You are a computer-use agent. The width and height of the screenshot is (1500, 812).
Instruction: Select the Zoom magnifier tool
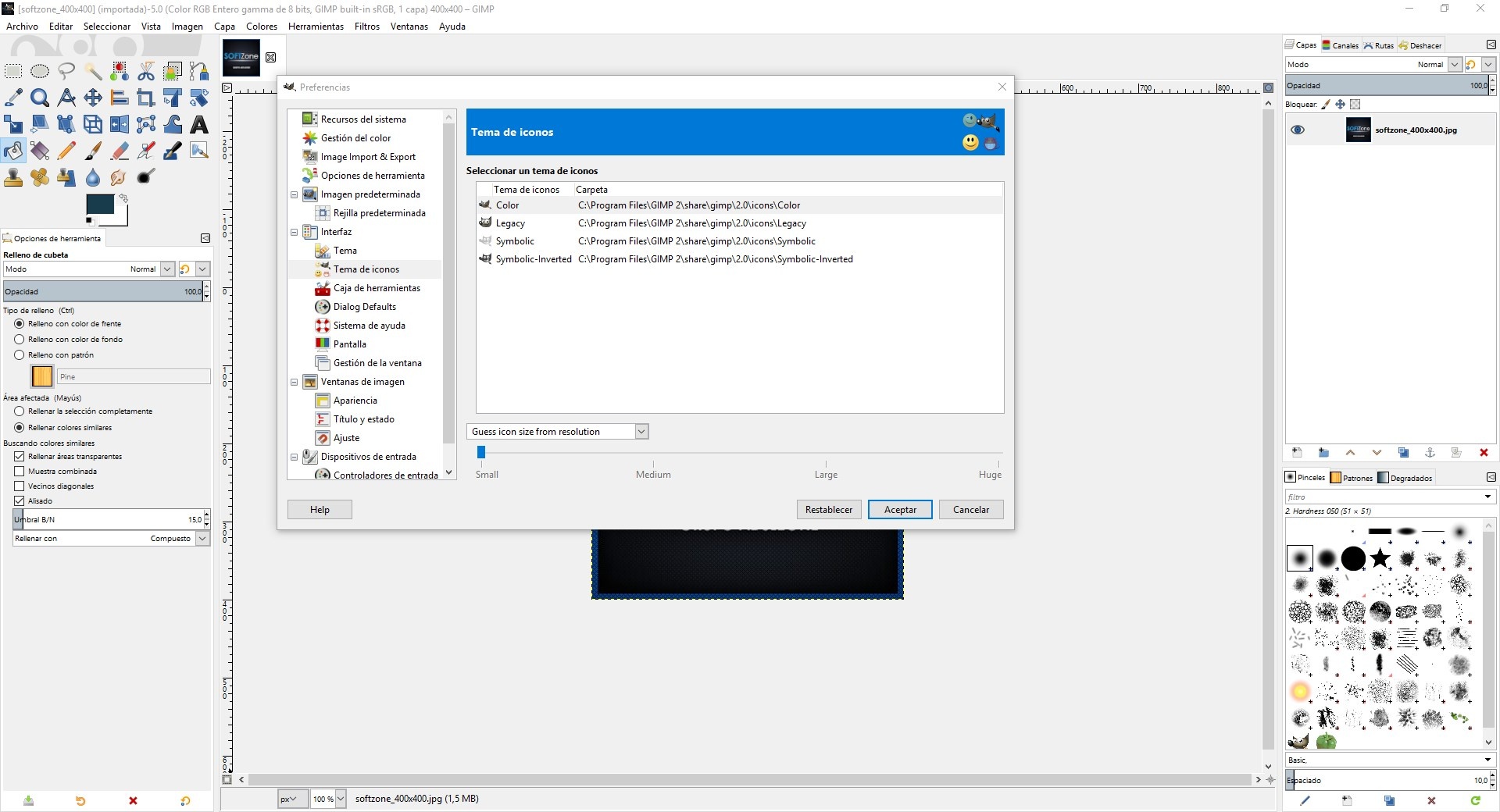coord(40,98)
